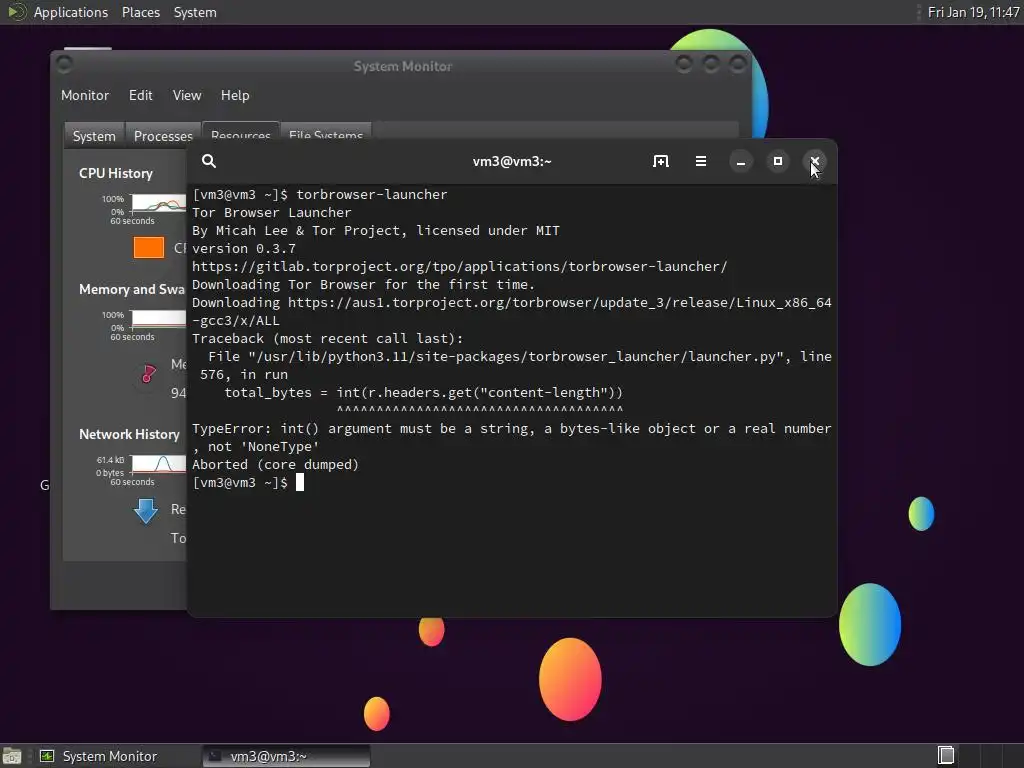
Task: Open the Places menu in top panel
Action: (x=140, y=12)
